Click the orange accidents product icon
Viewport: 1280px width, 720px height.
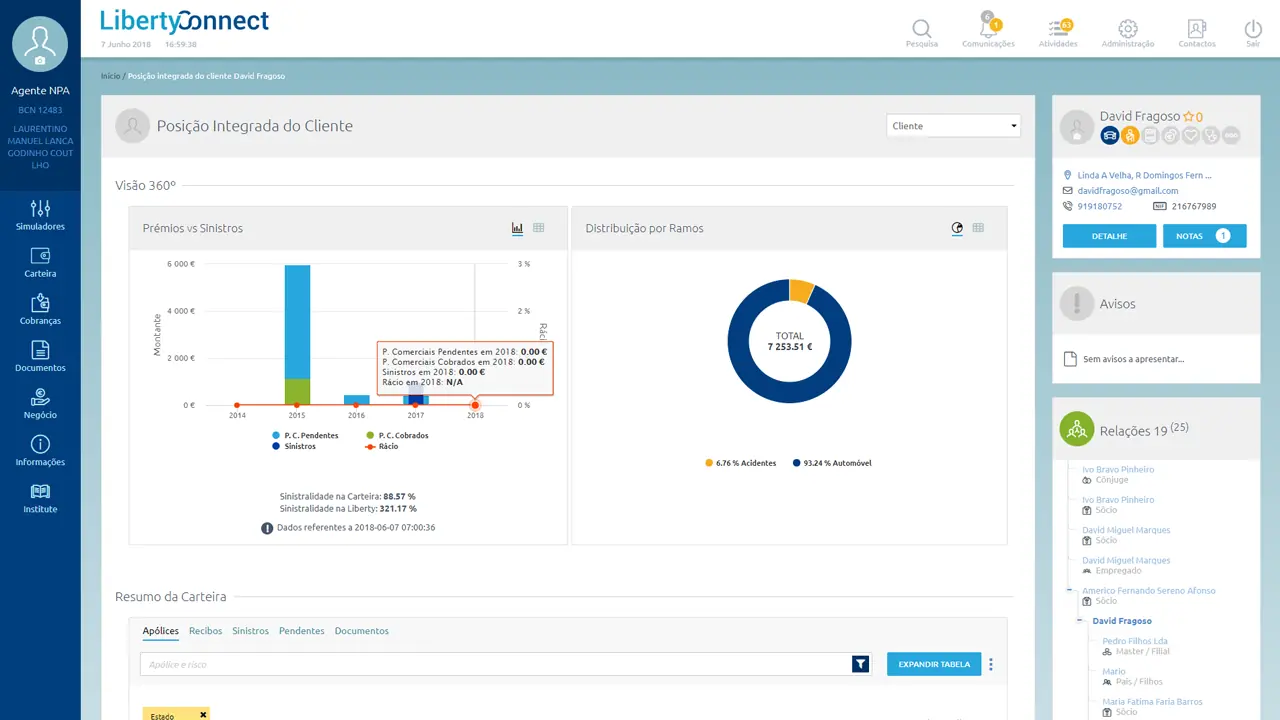(x=1130, y=136)
